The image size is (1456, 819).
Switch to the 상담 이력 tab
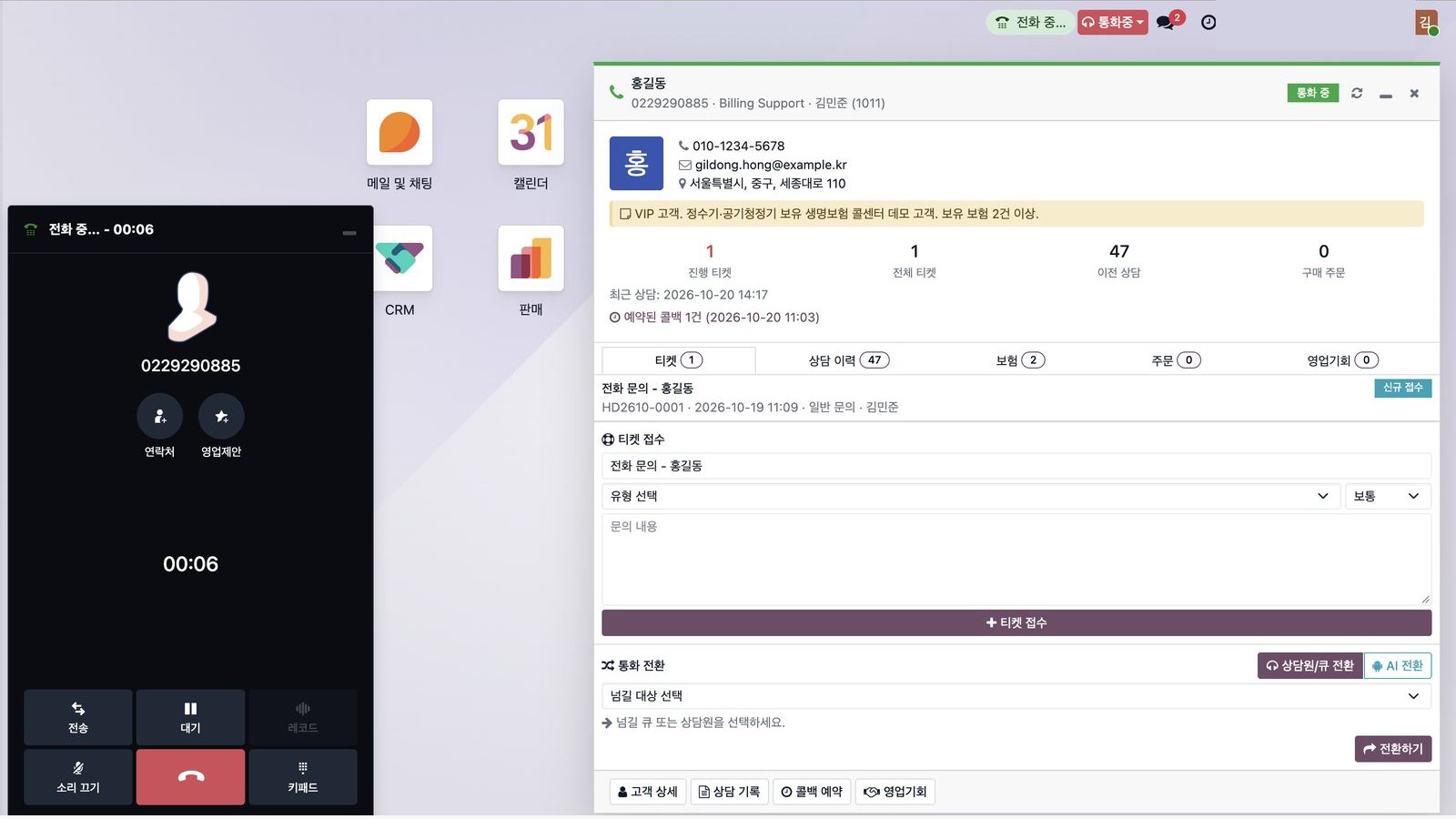tap(848, 360)
